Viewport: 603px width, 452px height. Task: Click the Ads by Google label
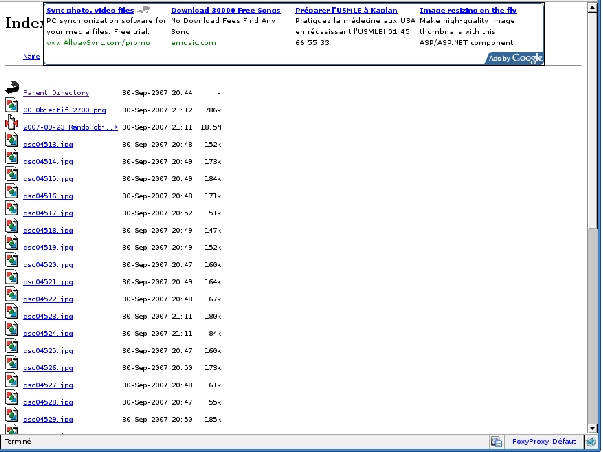pos(515,58)
